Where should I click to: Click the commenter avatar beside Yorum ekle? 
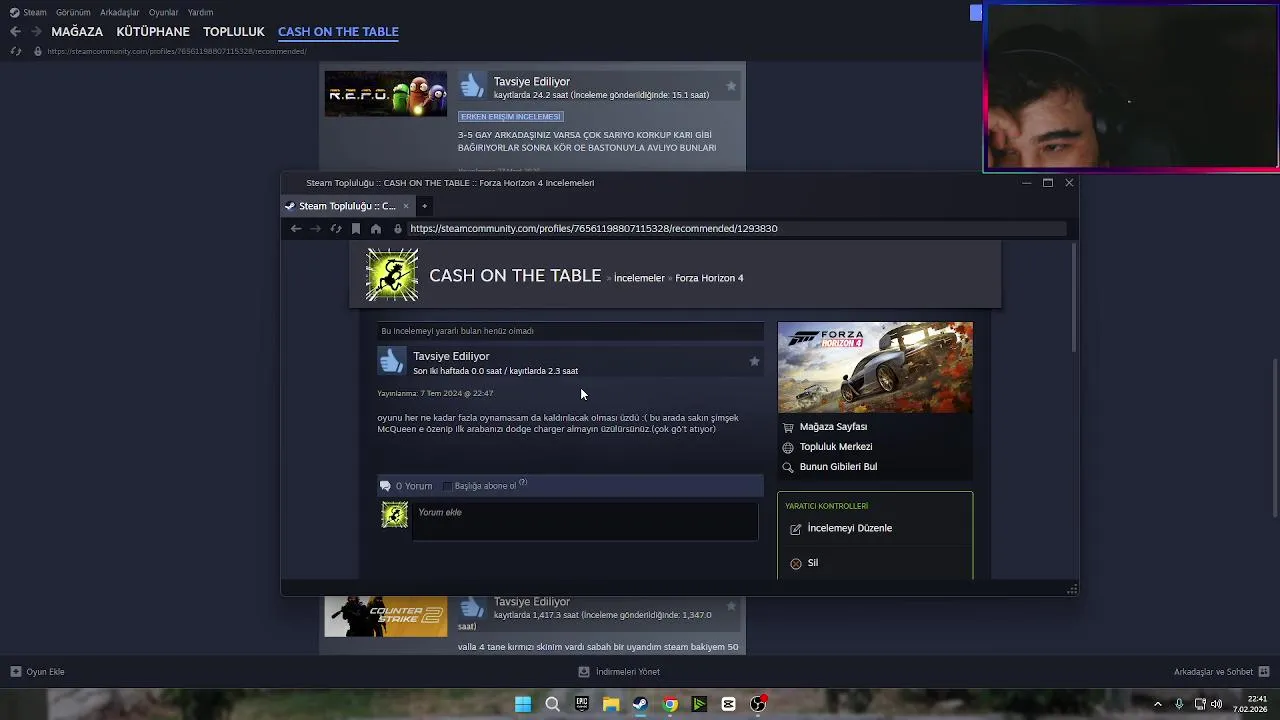click(x=395, y=515)
